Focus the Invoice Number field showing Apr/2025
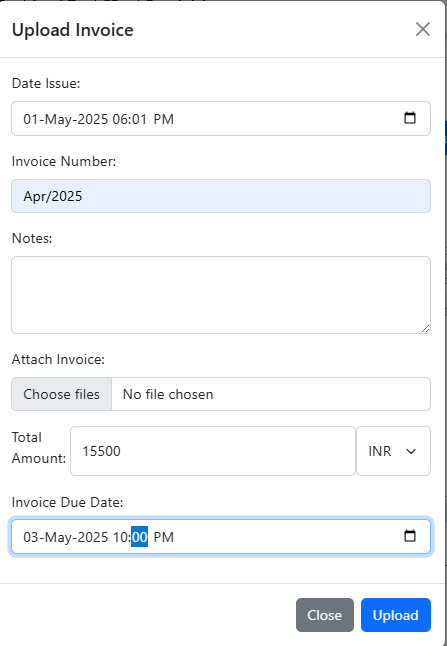The image size is (447, 646). pos(221,196)
